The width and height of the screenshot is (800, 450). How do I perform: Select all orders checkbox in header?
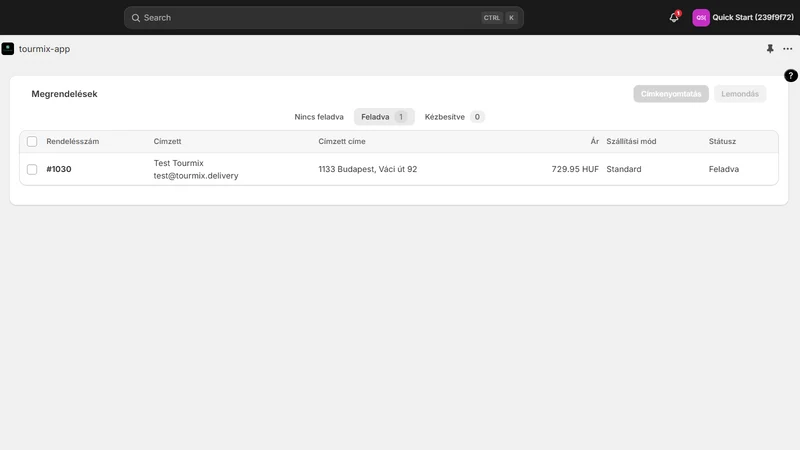click(x=32, y=141)
